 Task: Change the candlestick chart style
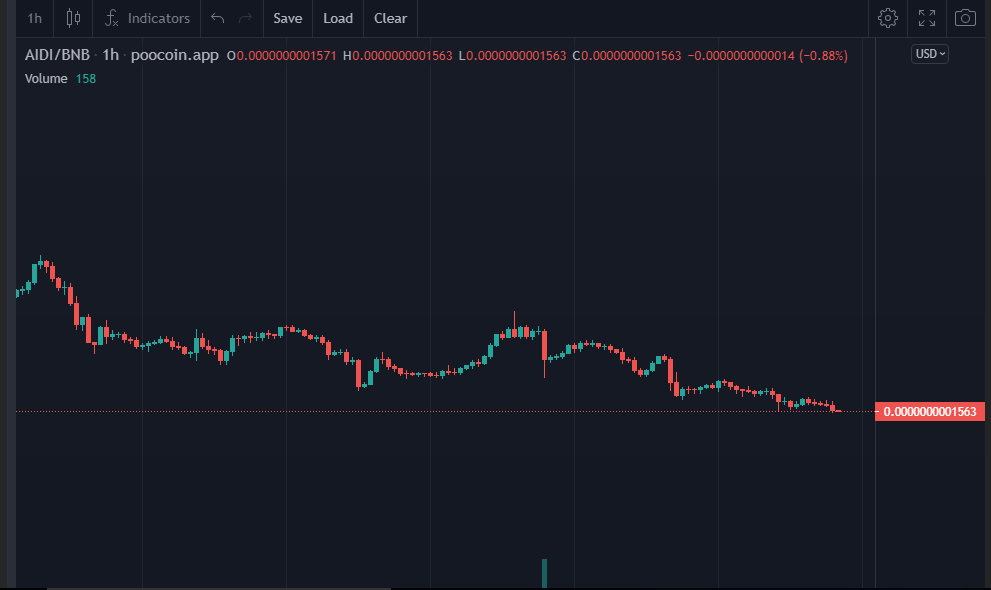[73, 18]
